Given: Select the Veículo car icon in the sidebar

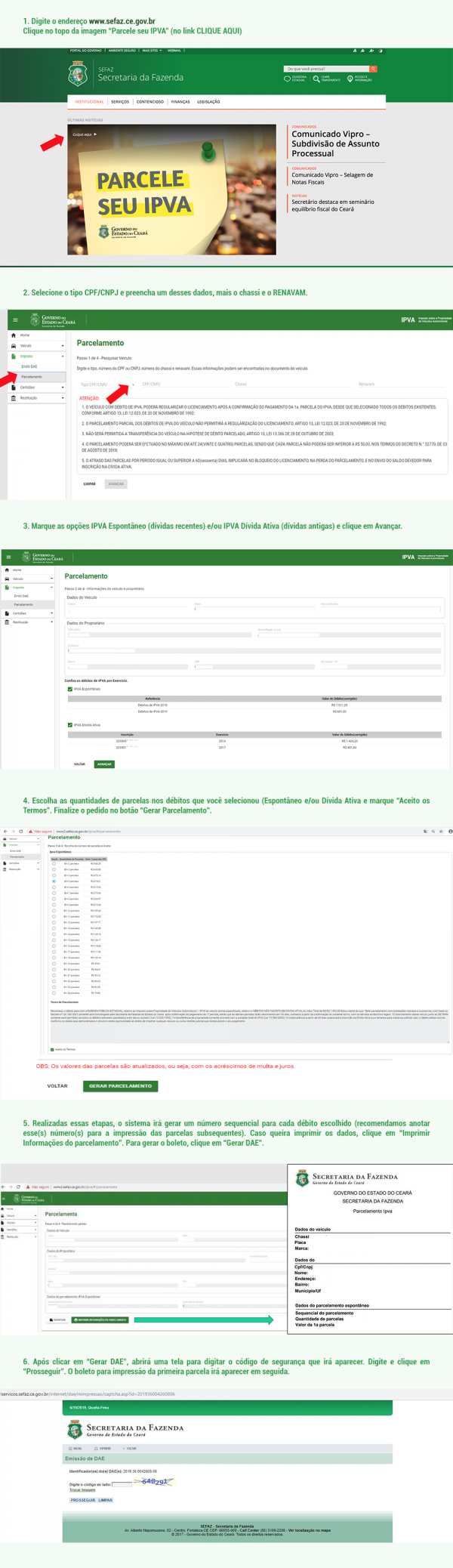Looking at the screenshot, I should tap(14, 345).
